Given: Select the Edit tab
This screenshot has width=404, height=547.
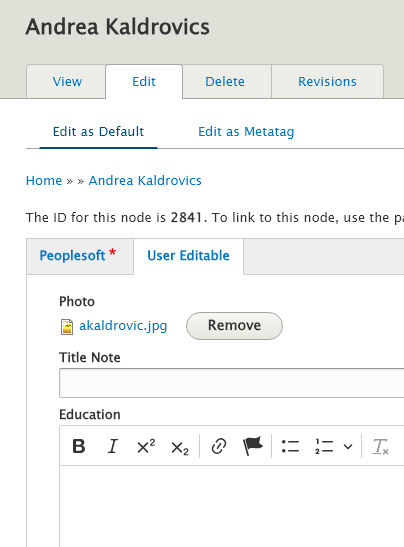Looking at the screenshot, I should coord(144,82).
